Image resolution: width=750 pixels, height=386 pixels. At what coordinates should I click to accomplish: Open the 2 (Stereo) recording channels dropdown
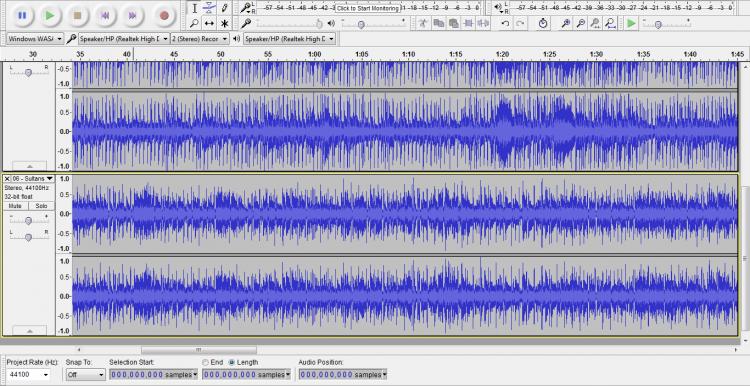[x=200, y=39]
